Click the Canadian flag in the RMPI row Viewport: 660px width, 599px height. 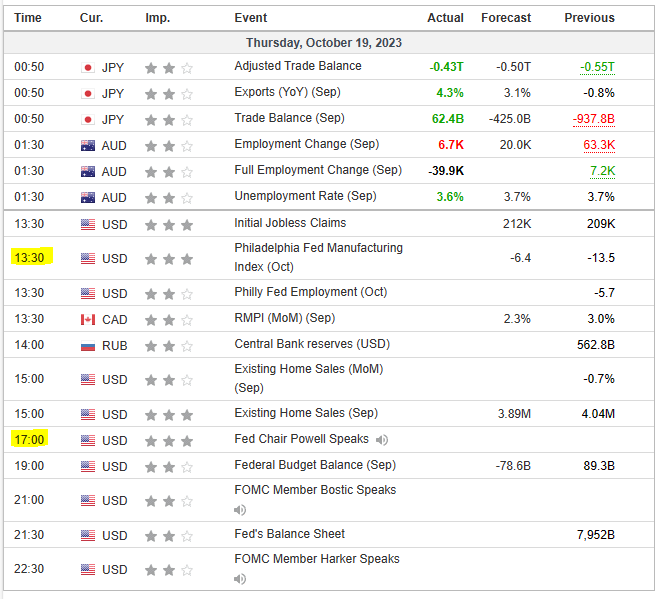point(88,320)
